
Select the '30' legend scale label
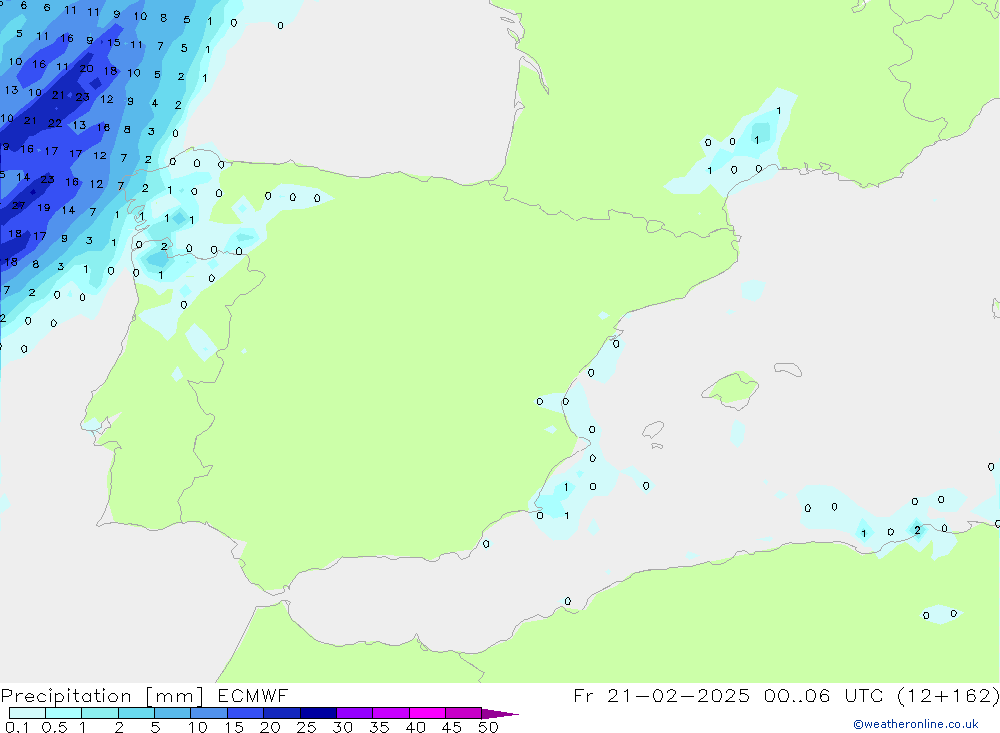pos(342,727)
